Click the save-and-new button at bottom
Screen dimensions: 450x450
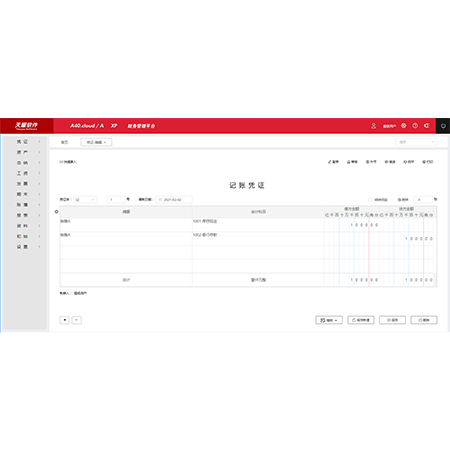click(361, 320)
